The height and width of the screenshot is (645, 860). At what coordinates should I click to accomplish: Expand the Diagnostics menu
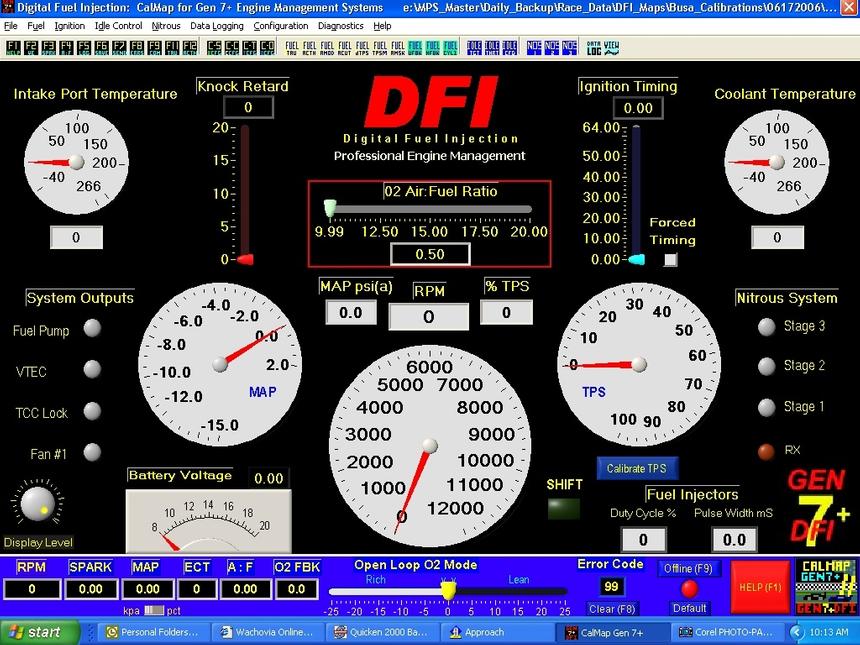pos(341,26)
